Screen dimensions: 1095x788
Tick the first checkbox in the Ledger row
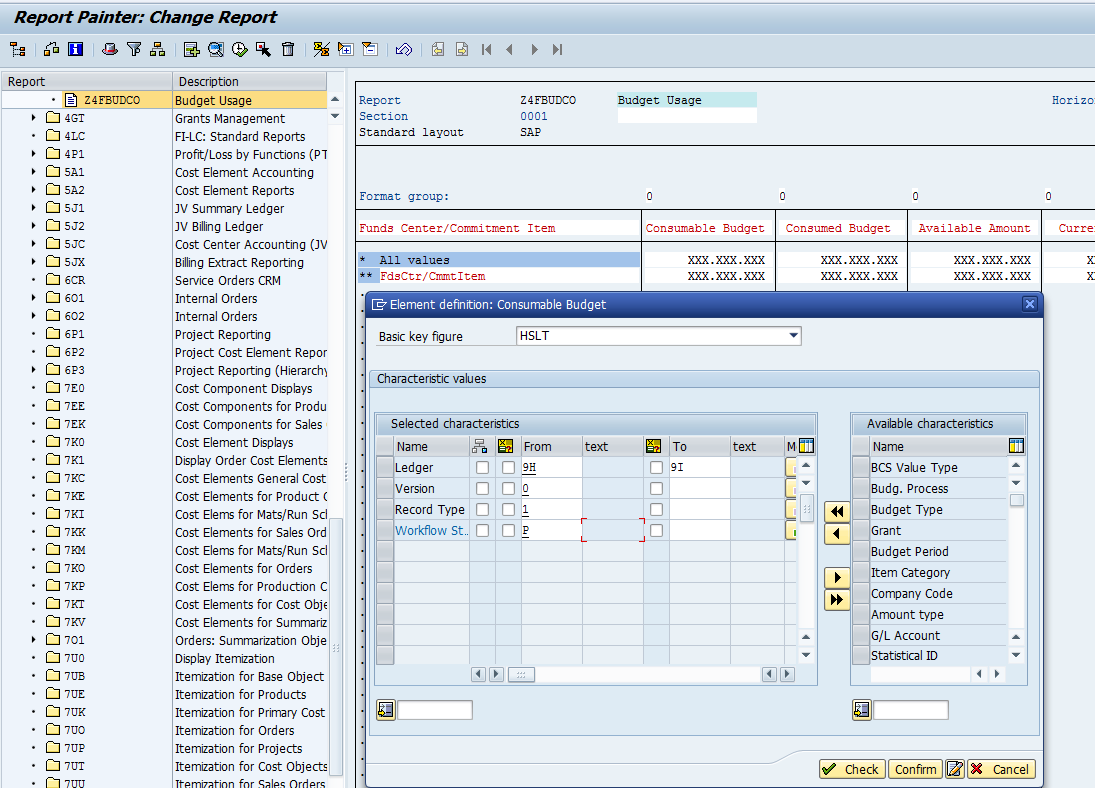pos(483,468)
